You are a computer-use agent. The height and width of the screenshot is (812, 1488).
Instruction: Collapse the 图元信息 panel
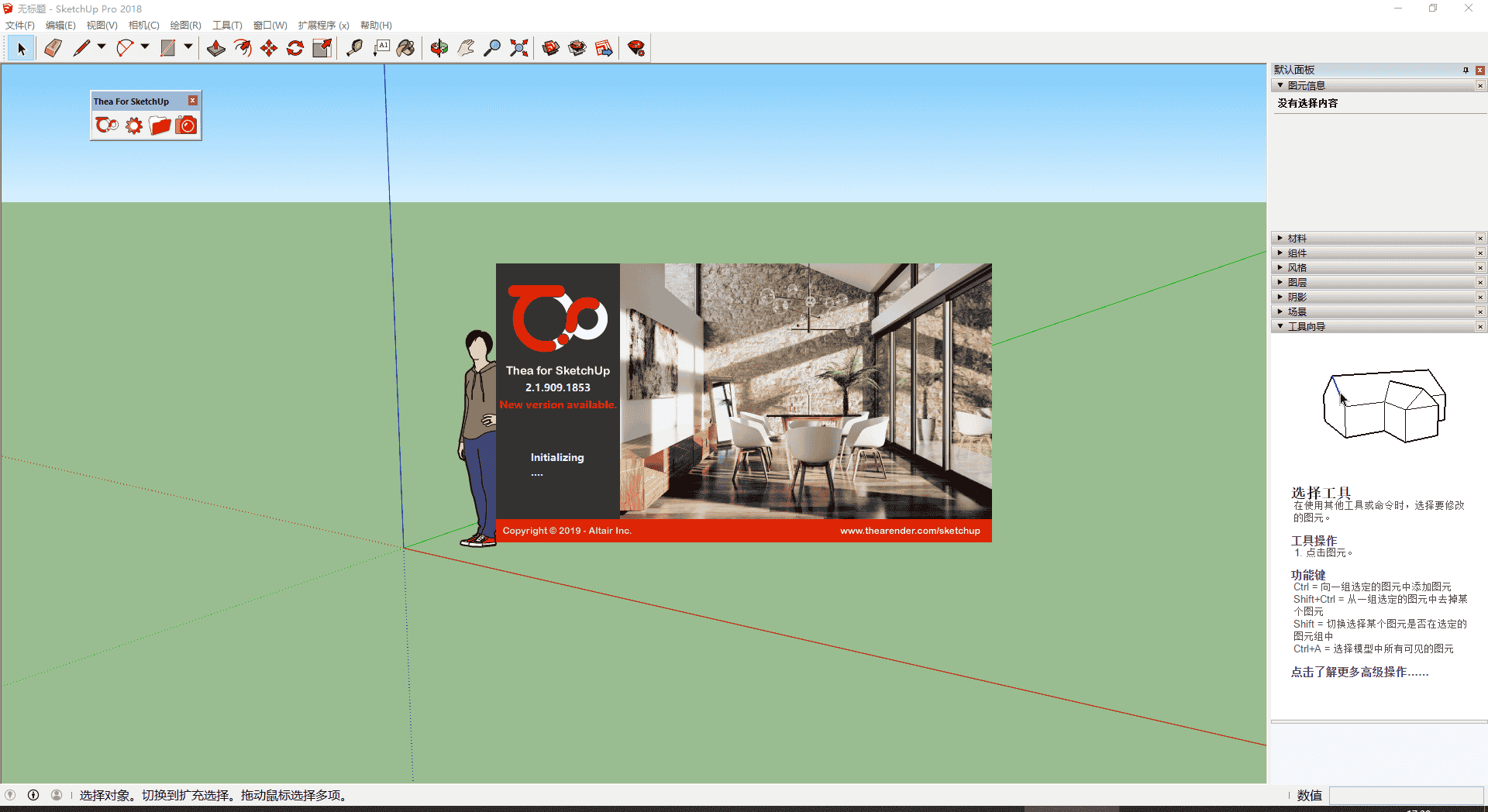click(x=1280, y=85)
